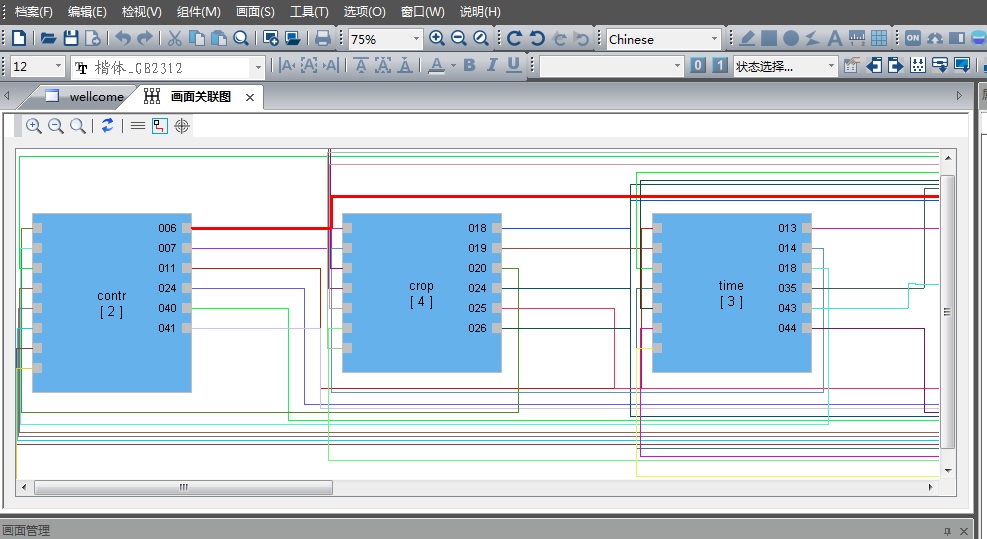Click the refresh icon in the diagram toolbar

(x=107, y=126)
